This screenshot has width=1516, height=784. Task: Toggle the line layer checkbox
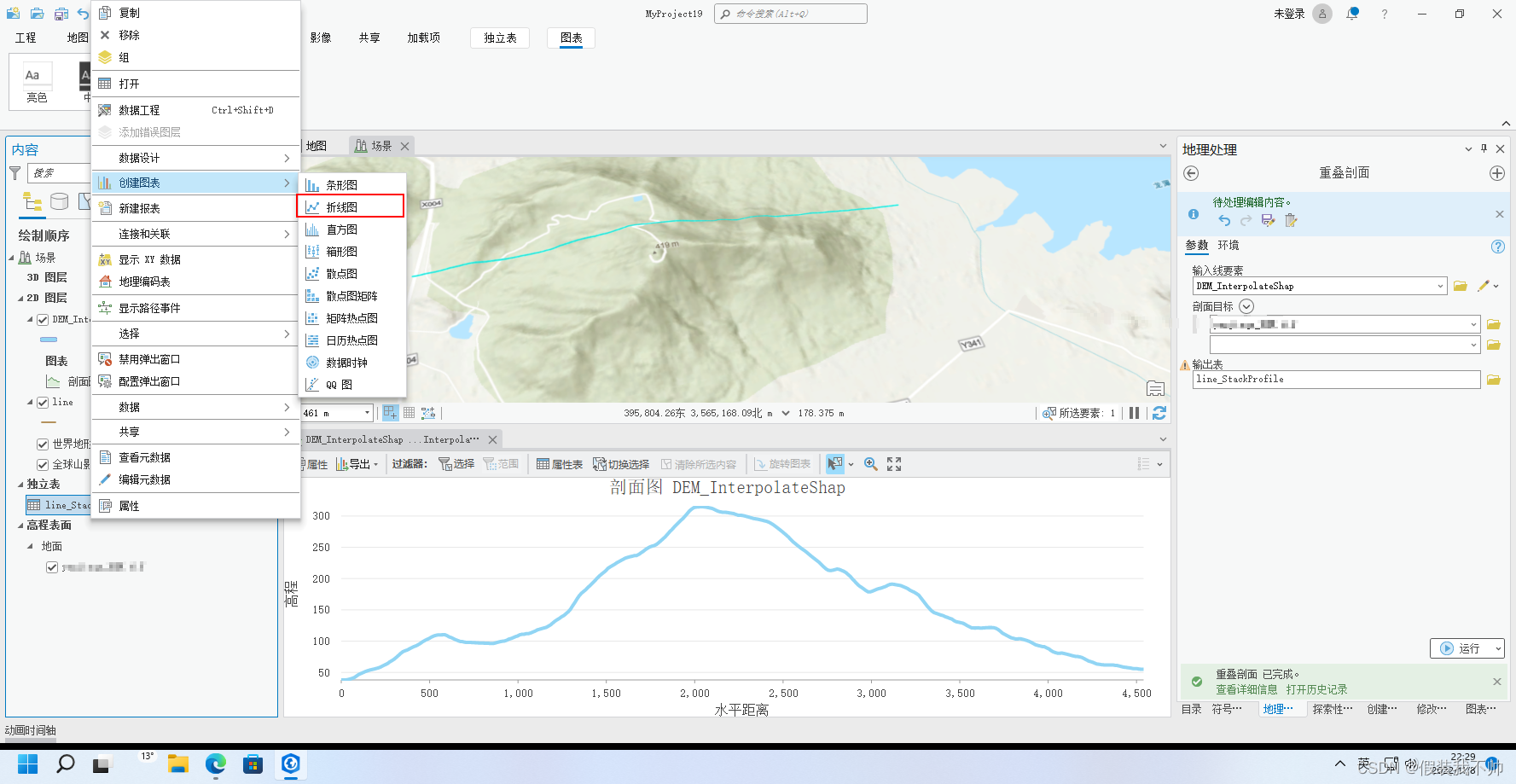tap(43, 403)
